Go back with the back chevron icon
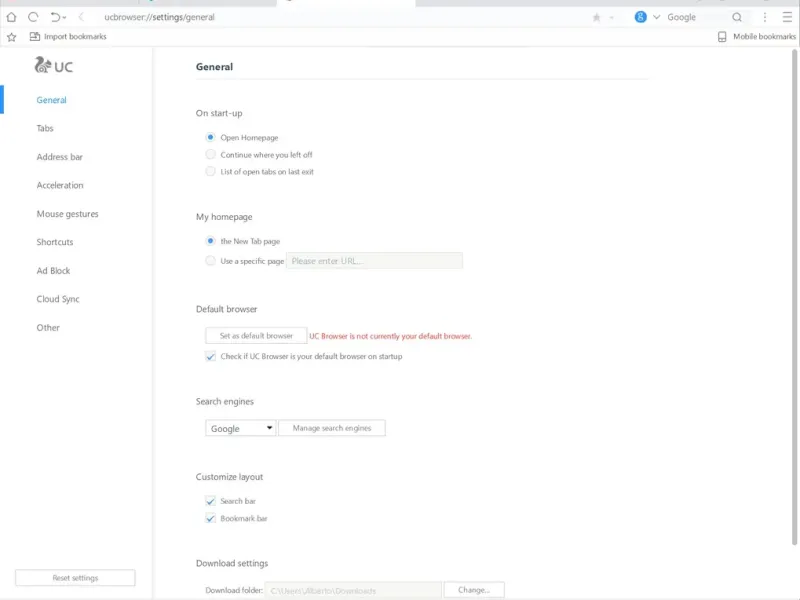Viewport: 800px width, 600px height. point(81,17)
